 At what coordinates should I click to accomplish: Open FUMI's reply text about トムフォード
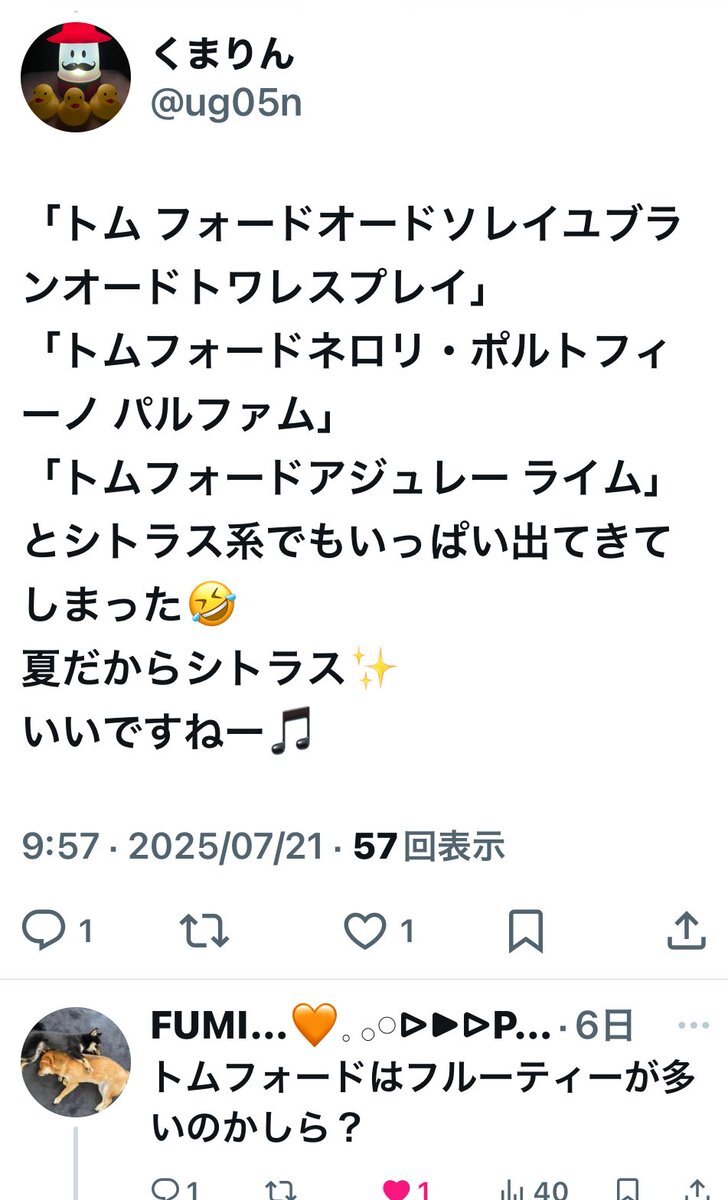[x=422, y=1103]
